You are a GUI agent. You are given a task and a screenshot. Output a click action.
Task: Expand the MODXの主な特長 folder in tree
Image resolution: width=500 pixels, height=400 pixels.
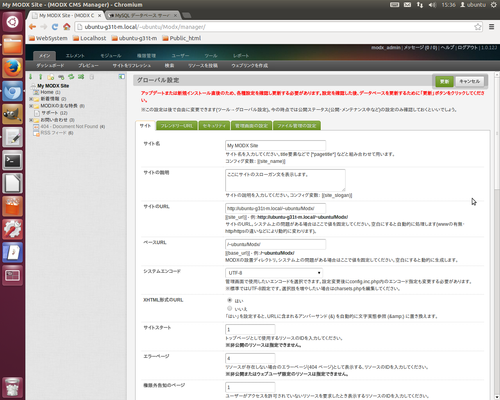click(31, 106)
